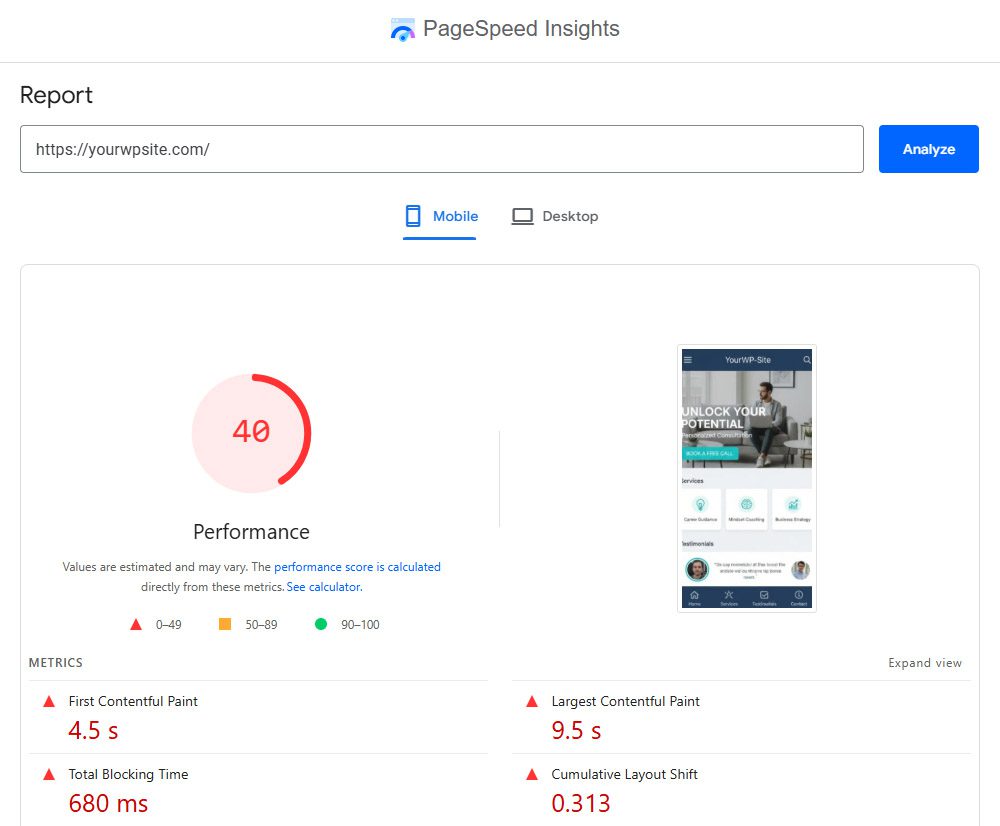The width and height of the screenshot is (1000, 826).
Task: Toggle Expand view for metrics
Action: point(925,663)
